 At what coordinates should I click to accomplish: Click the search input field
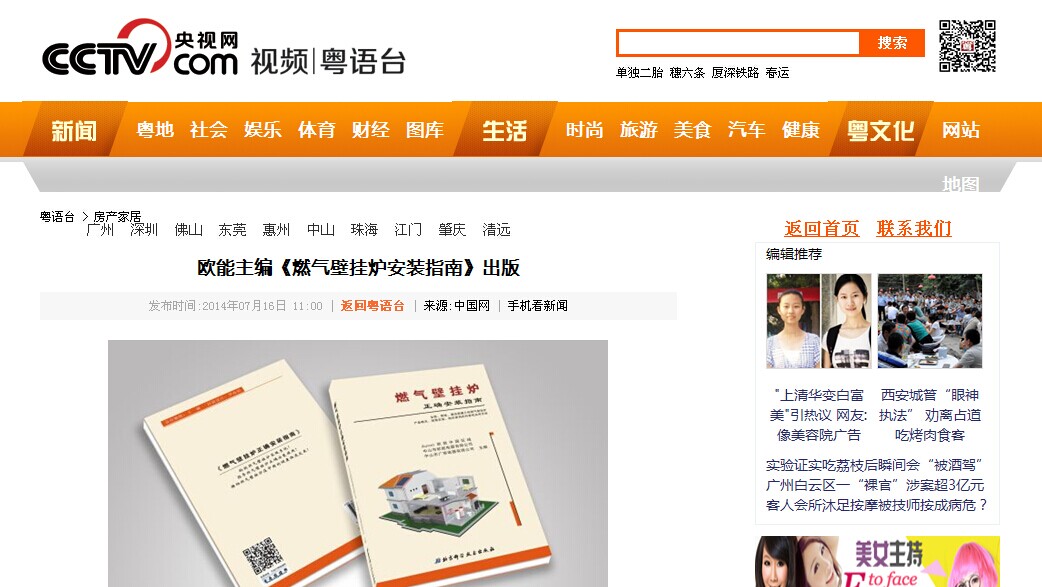[x=738, y=43]
